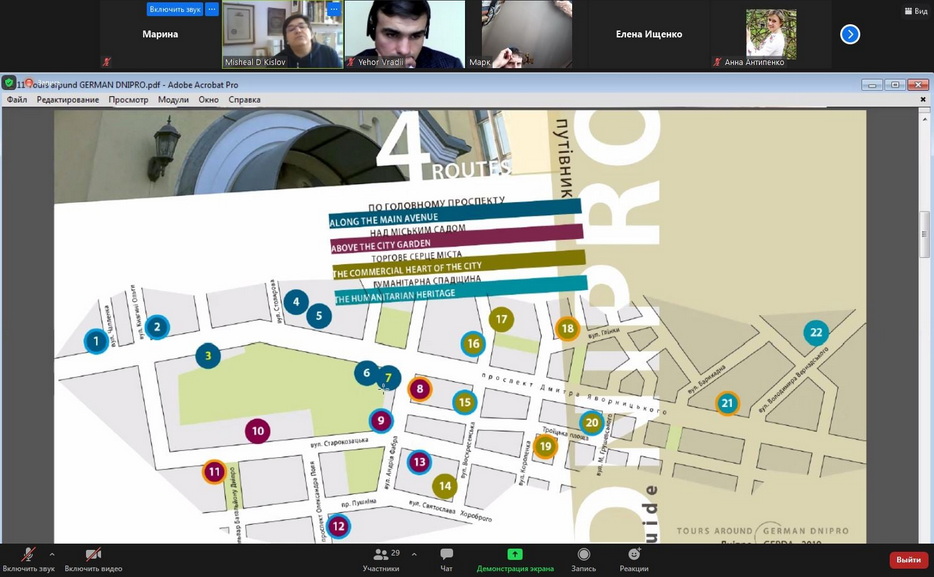Click the Троїцька площа label
This screenshot has width=934, height=577.
tap(565, 434)
